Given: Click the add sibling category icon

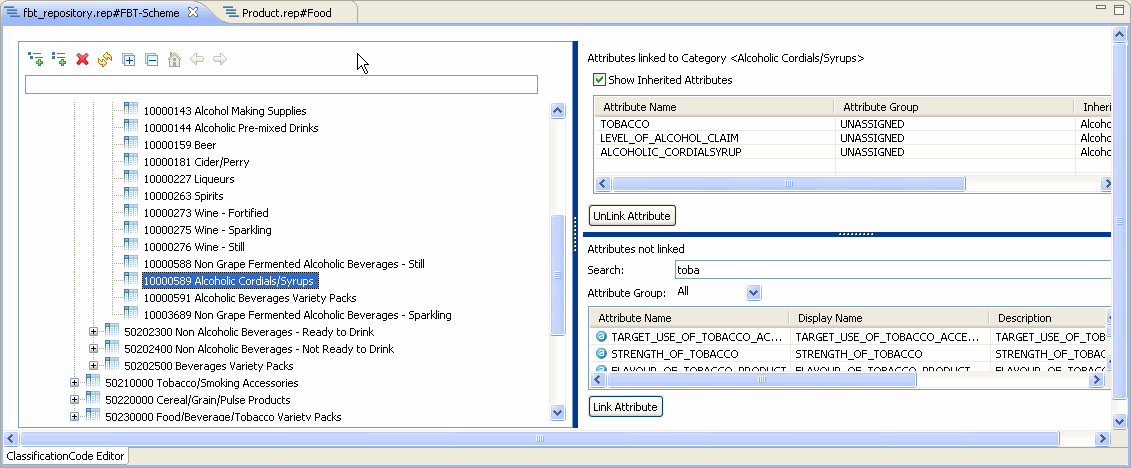Looking at the screenshot, I should [59, 59].
